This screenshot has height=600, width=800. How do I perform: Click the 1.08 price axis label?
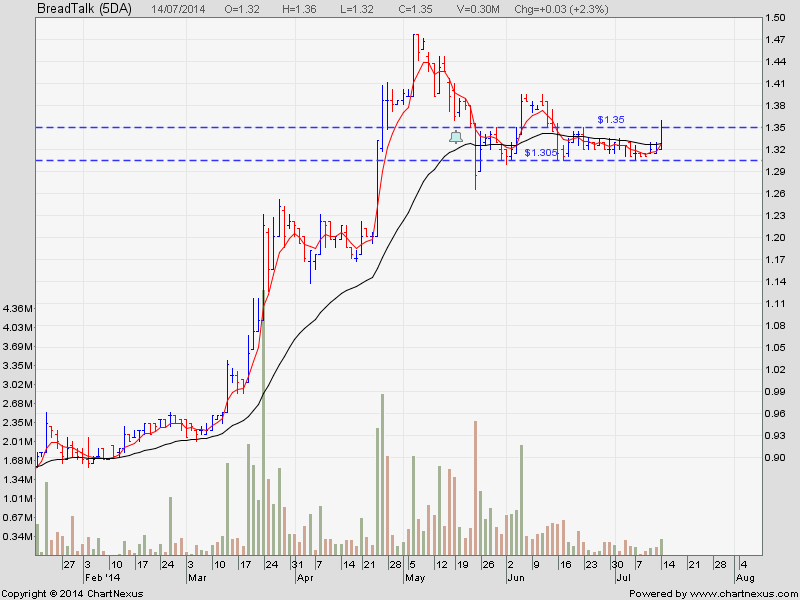775,326
